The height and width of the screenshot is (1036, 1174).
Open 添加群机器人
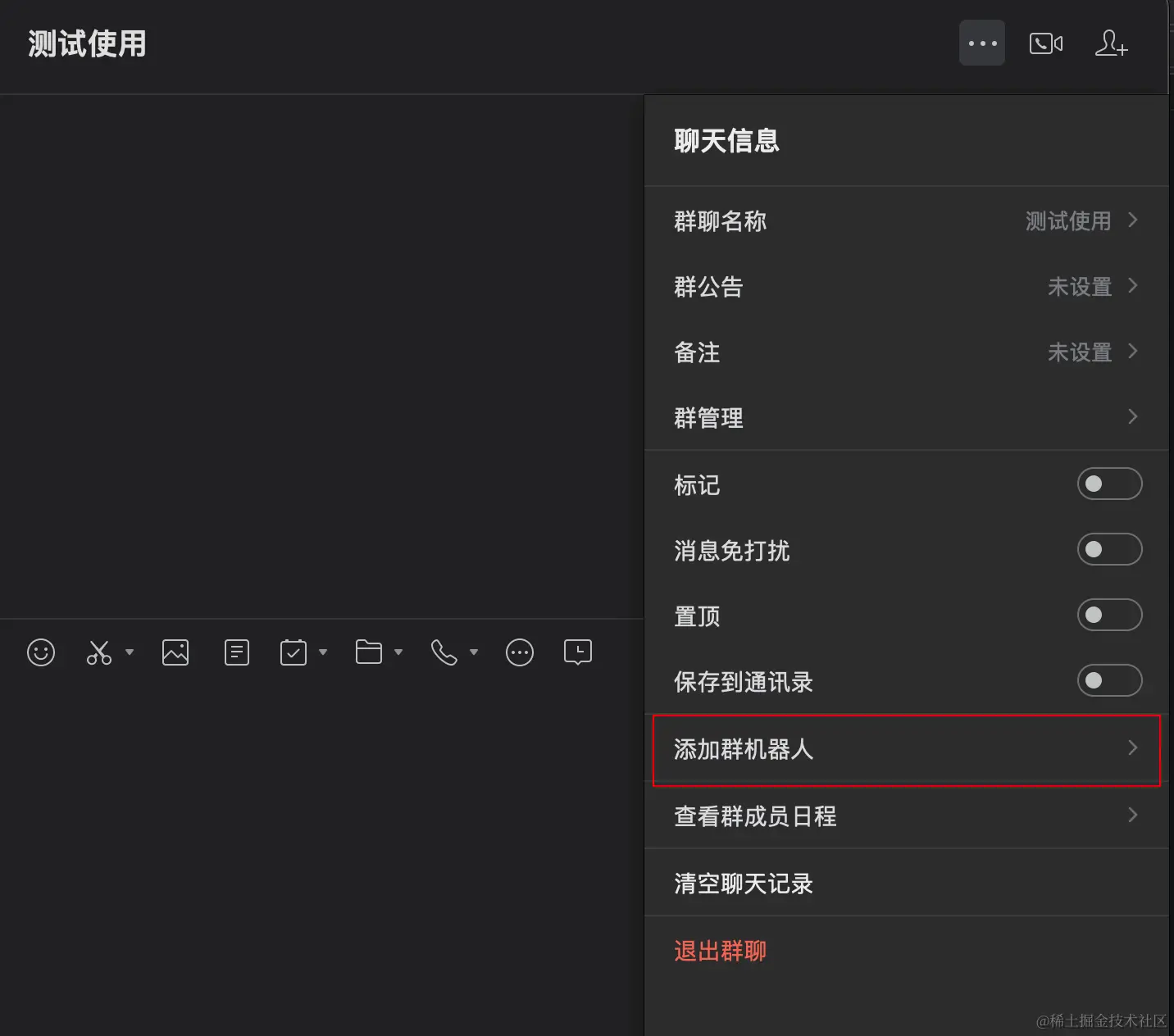click(x=906, y=749)
